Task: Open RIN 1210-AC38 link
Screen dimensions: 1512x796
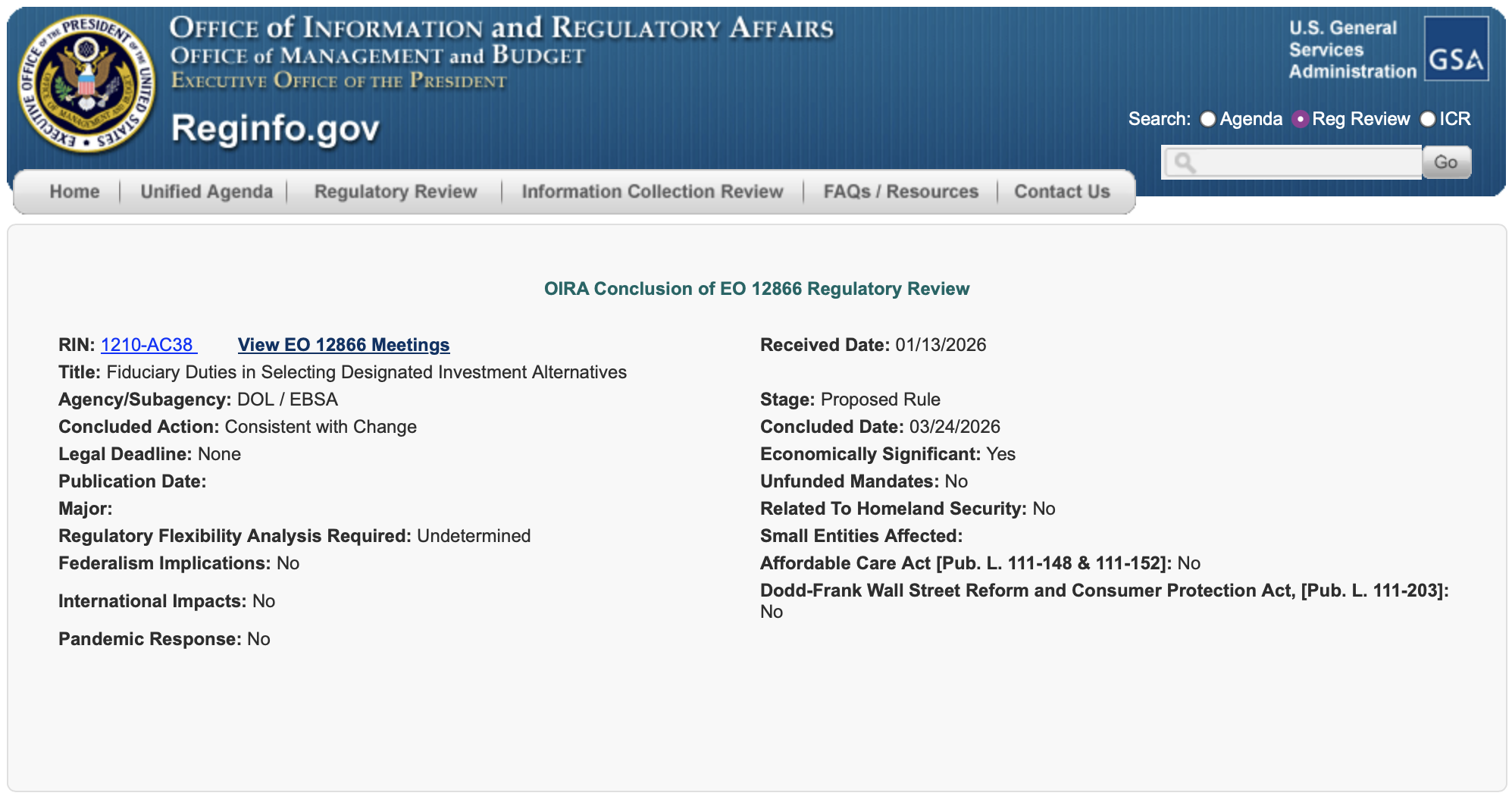Action: coord(148,345)
